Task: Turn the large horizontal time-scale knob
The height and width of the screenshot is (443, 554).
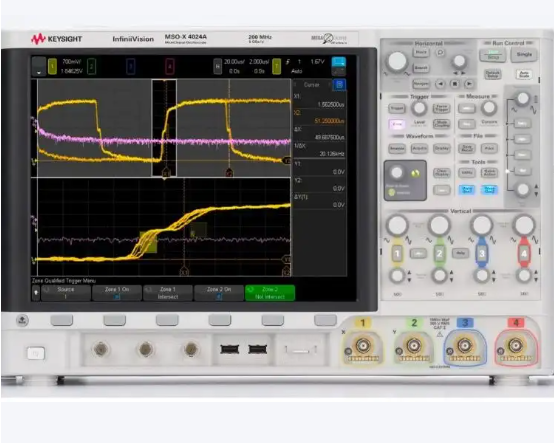Action: (397, 61)
